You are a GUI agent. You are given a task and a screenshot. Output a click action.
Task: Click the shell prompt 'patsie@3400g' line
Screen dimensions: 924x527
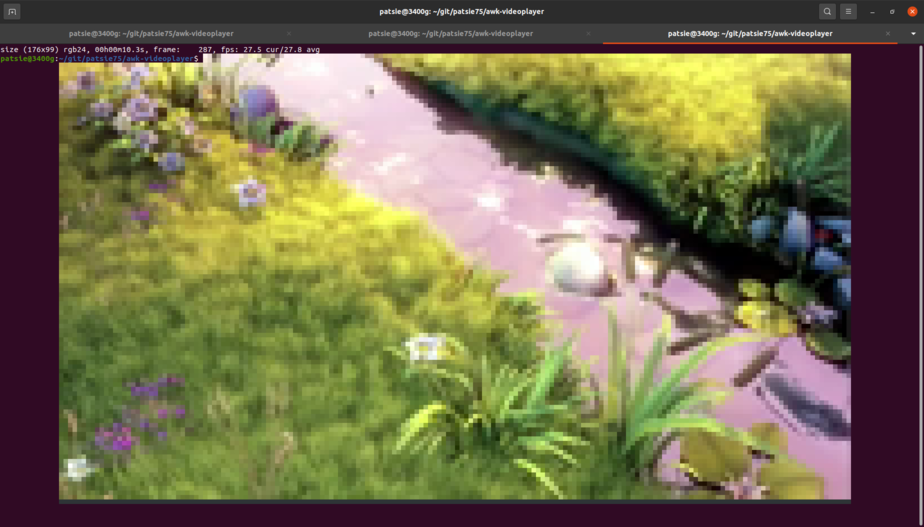tap(99, 58)
